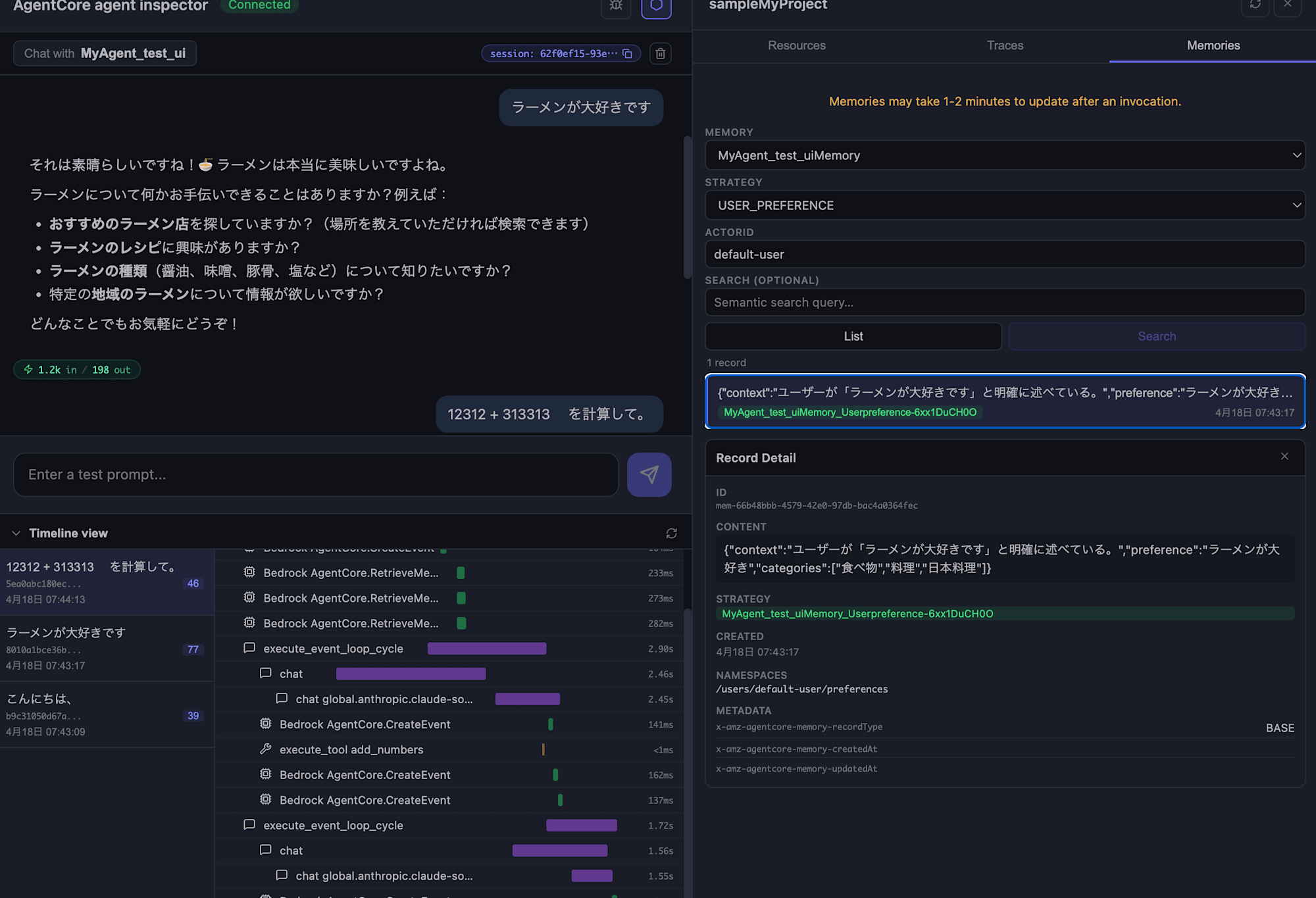Open the MEMORY dropdown MyAgent_test_uiMemory
Viewport: 1316px width, 898px height.
(x=1004, y=155)
